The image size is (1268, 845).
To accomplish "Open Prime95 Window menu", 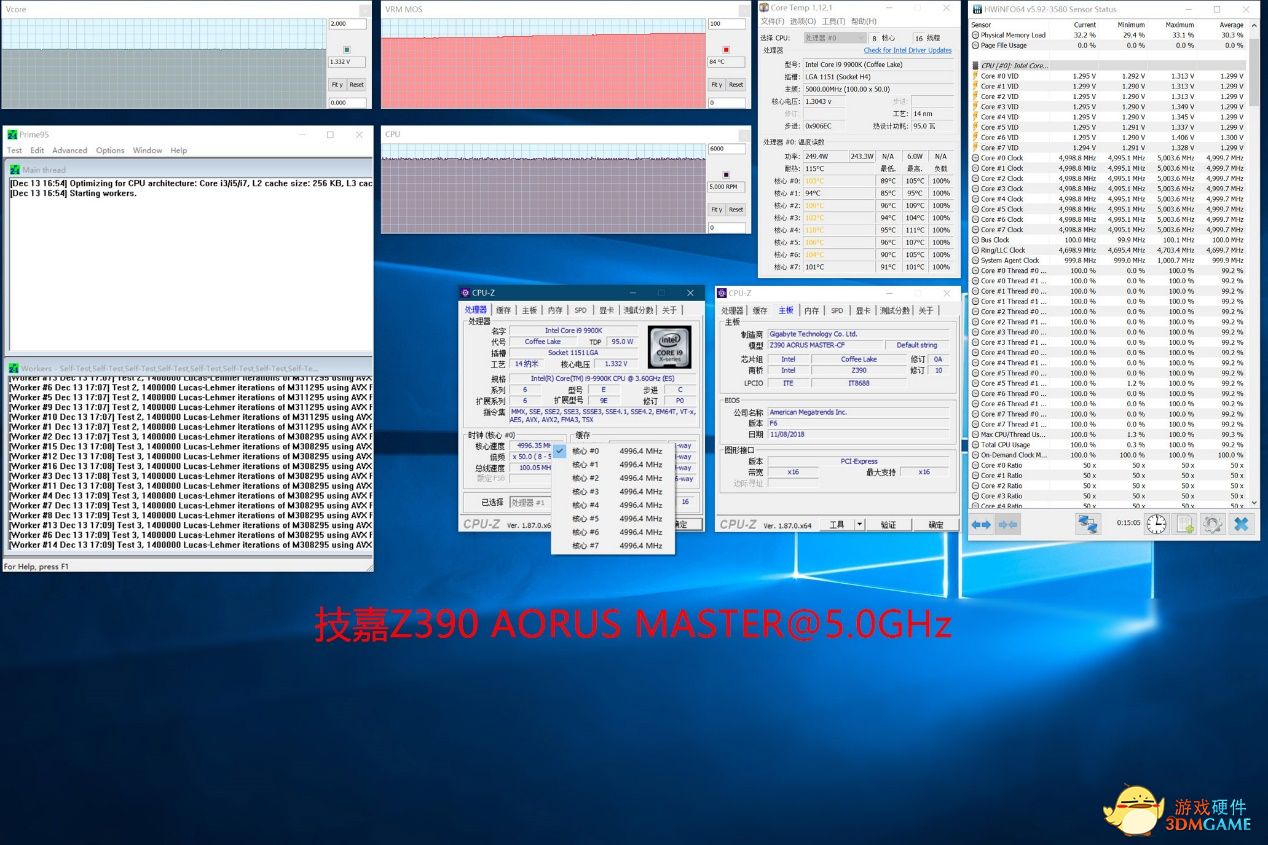I will [147, 151].
